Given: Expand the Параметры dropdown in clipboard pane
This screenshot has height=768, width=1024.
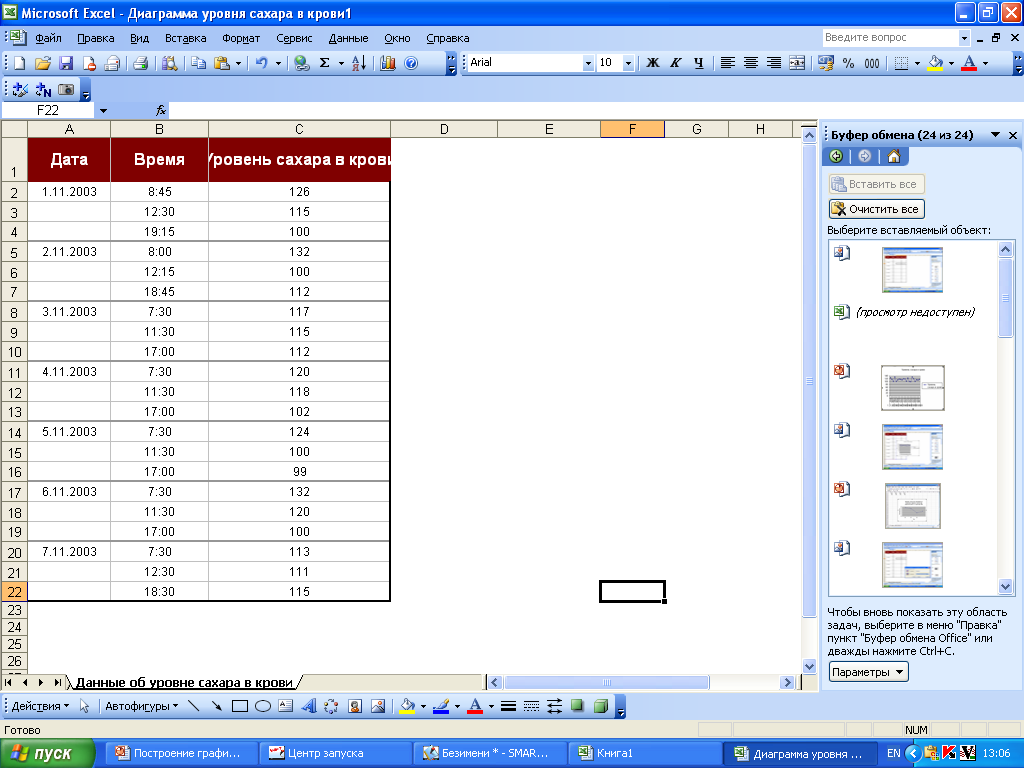Looking at the screenshot, I should coord(869,672).
